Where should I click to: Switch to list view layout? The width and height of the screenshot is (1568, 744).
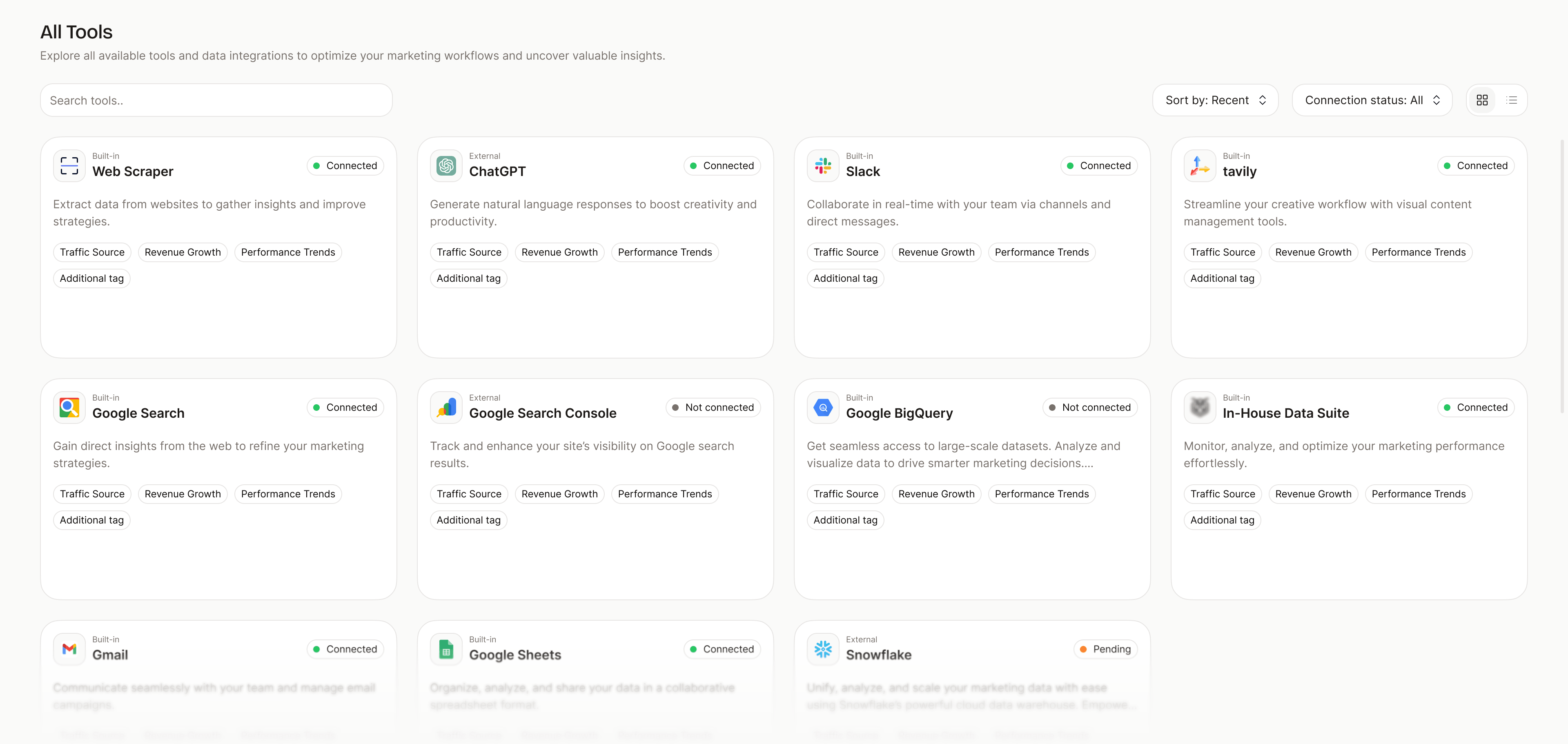[1512, 100]
